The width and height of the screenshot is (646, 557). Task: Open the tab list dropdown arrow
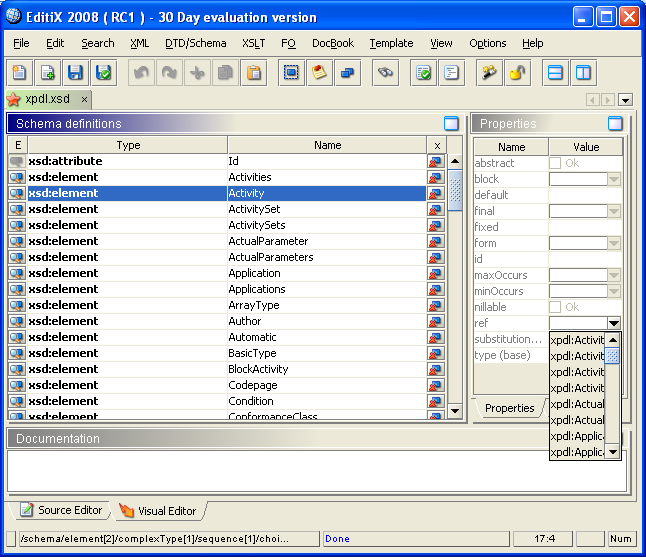[626, 100]
